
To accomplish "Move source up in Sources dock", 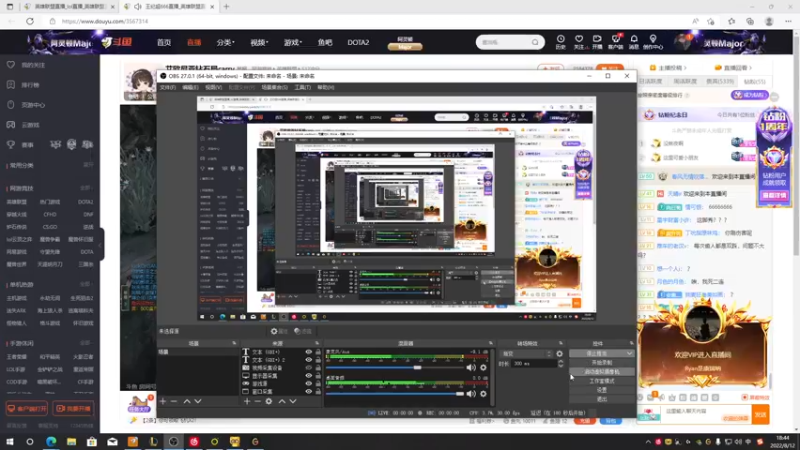I will 282,402.
